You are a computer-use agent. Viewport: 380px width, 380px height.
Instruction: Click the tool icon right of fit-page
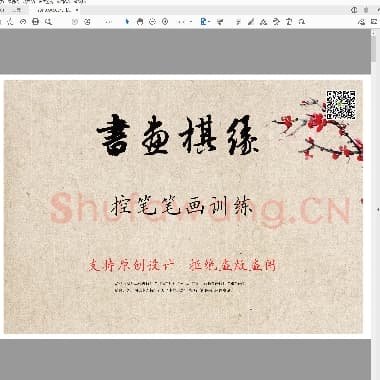point(220,22)
